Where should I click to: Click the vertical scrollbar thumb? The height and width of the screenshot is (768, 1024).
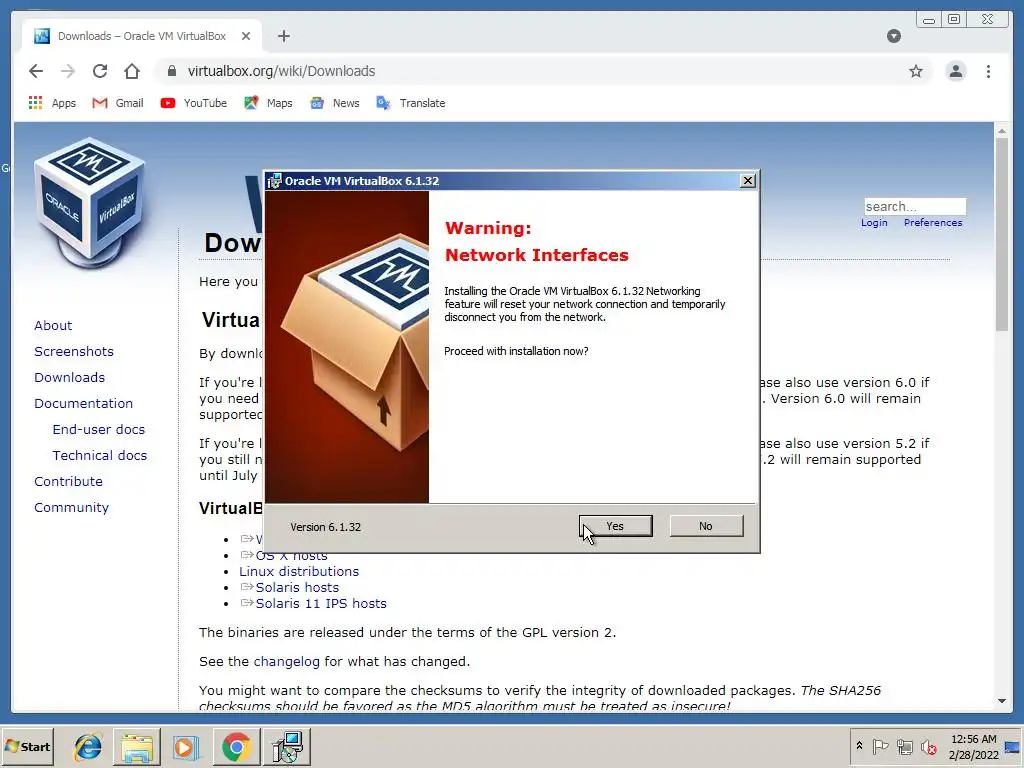click(1002, 235)
